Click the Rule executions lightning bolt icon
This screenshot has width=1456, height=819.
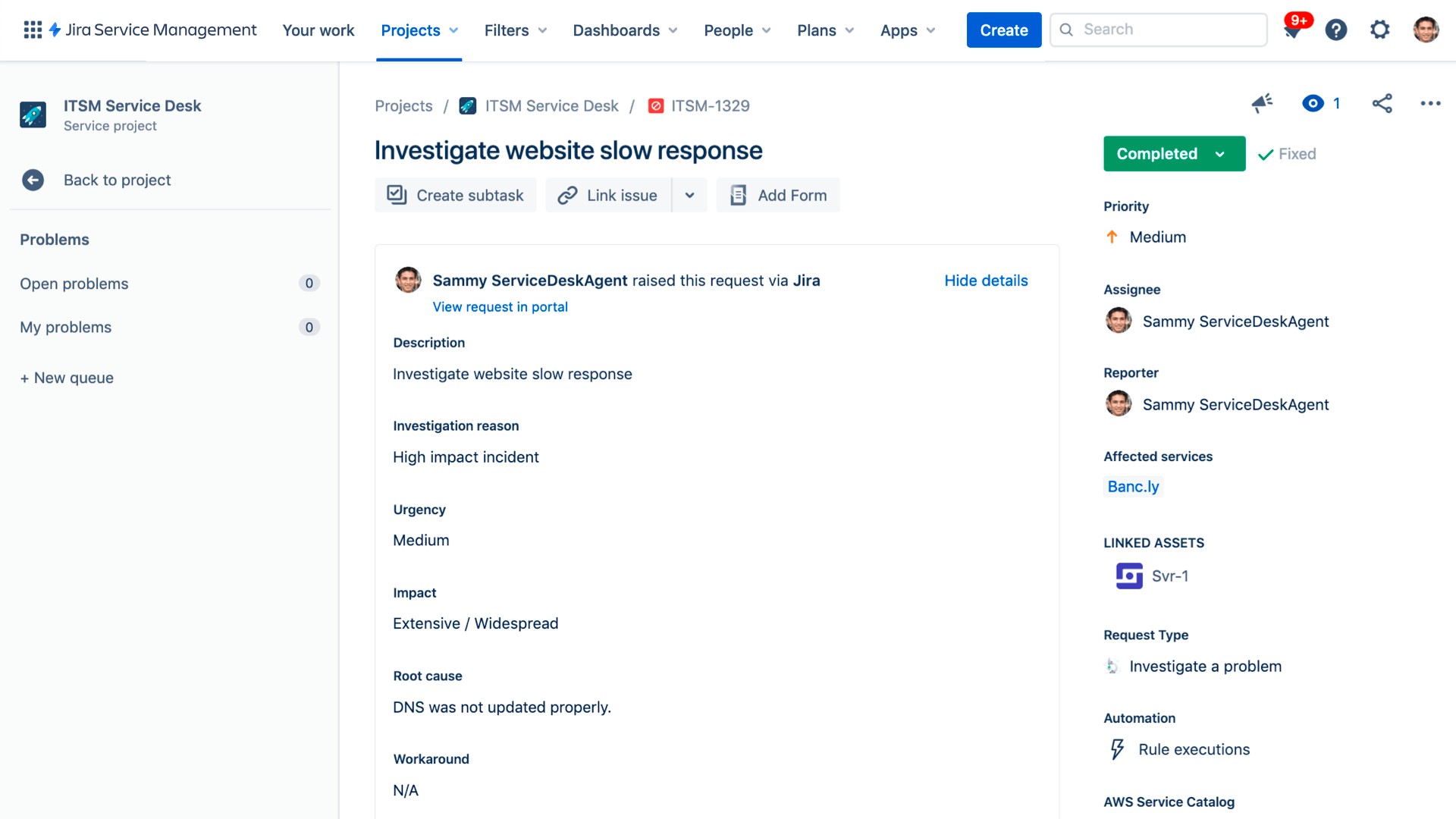click(1116, 749)
